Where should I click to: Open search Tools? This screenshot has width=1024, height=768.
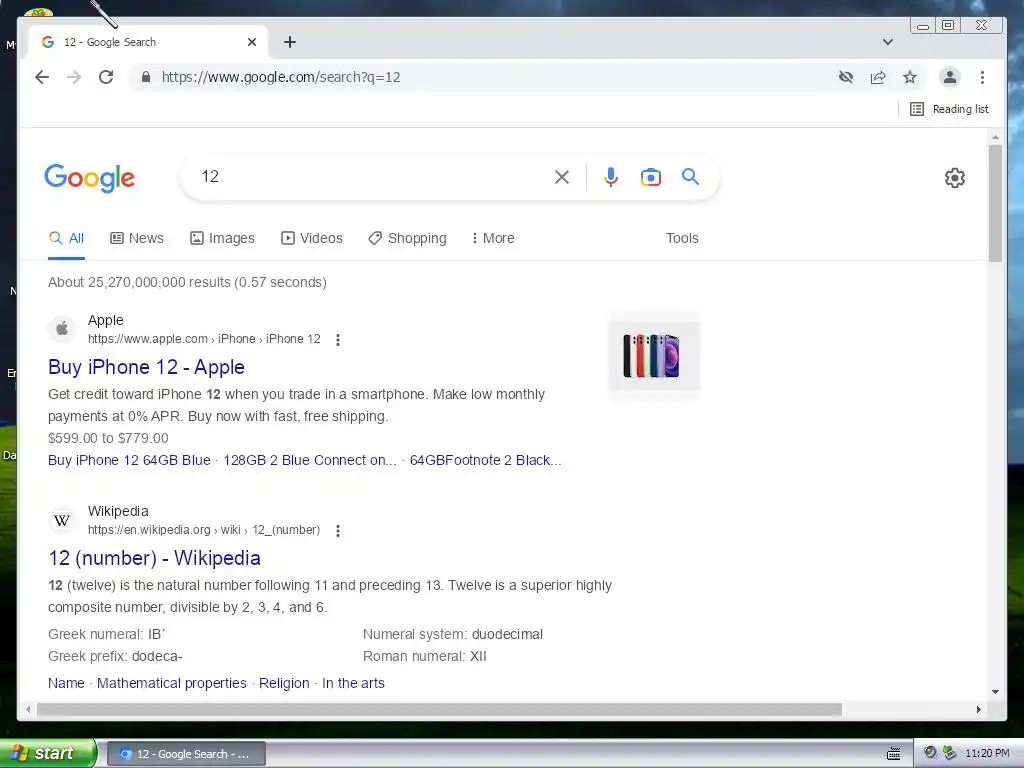pos(682,238)
